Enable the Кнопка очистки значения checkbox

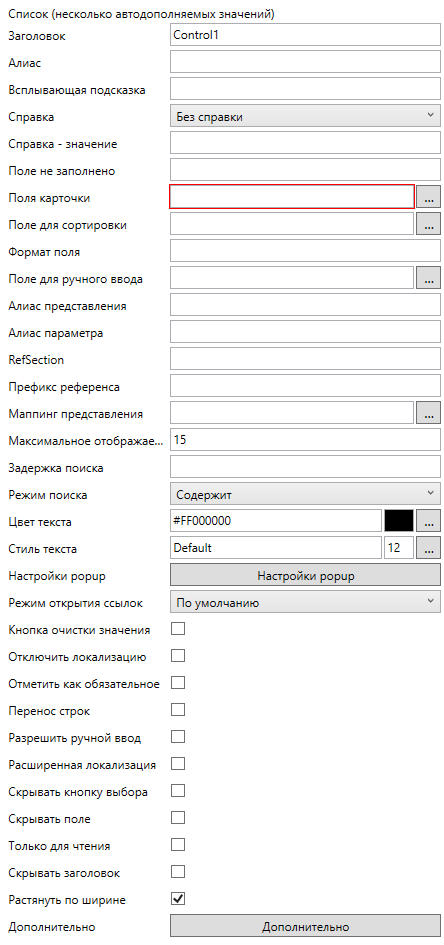[178, 629]
